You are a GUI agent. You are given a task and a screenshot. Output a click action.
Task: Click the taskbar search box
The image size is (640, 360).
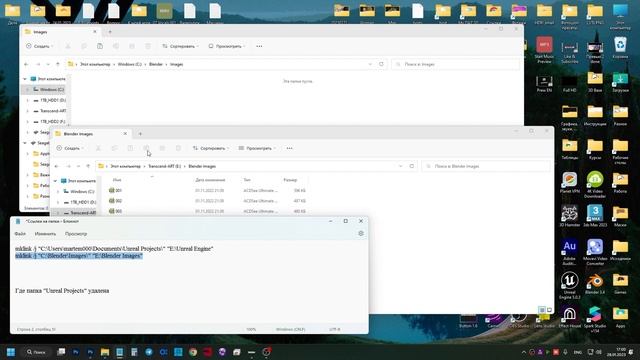(x=37, y=352)
